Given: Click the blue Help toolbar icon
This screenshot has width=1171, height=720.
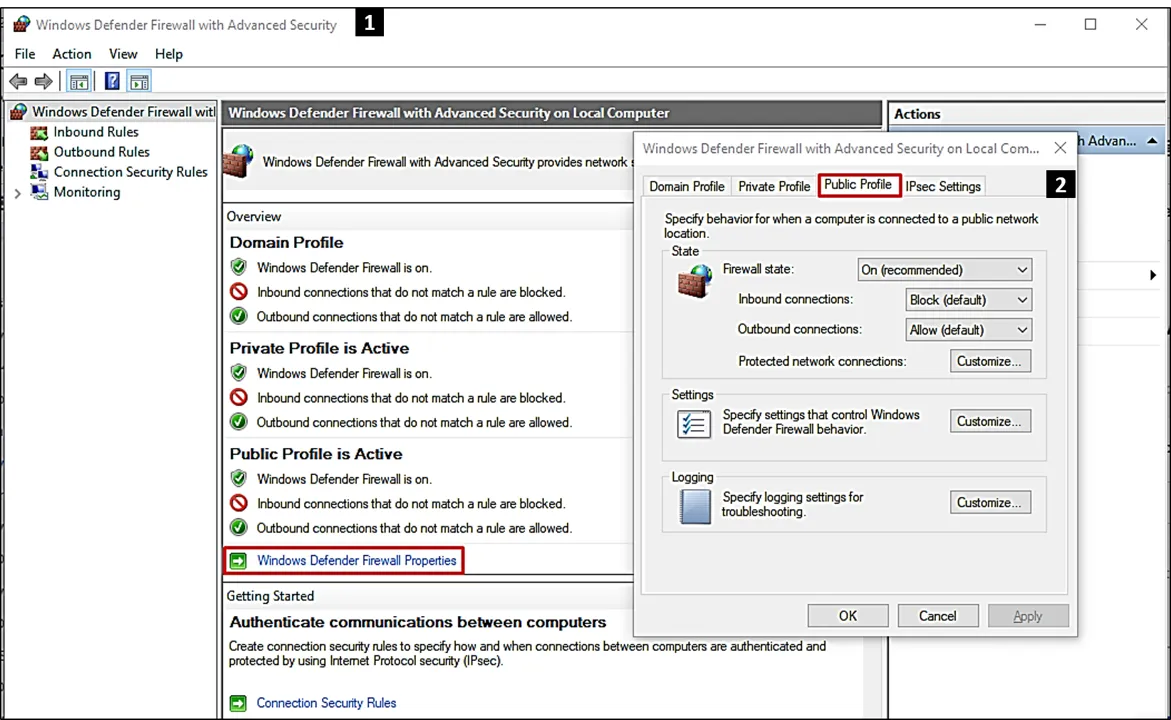Looking at the screenshot, I should (112, 81).
